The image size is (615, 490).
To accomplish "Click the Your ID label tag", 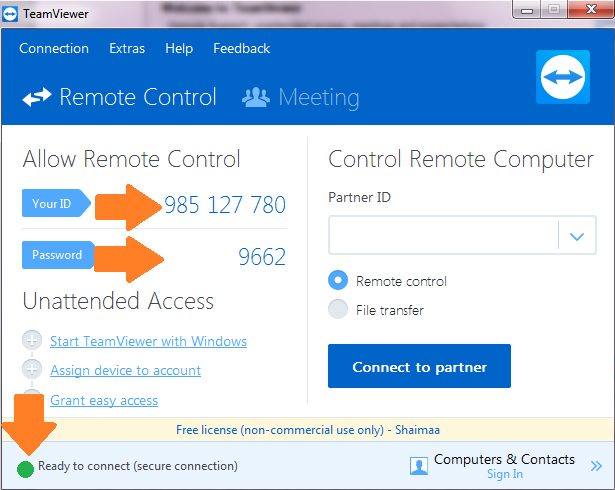I will (x=56, y=203).
